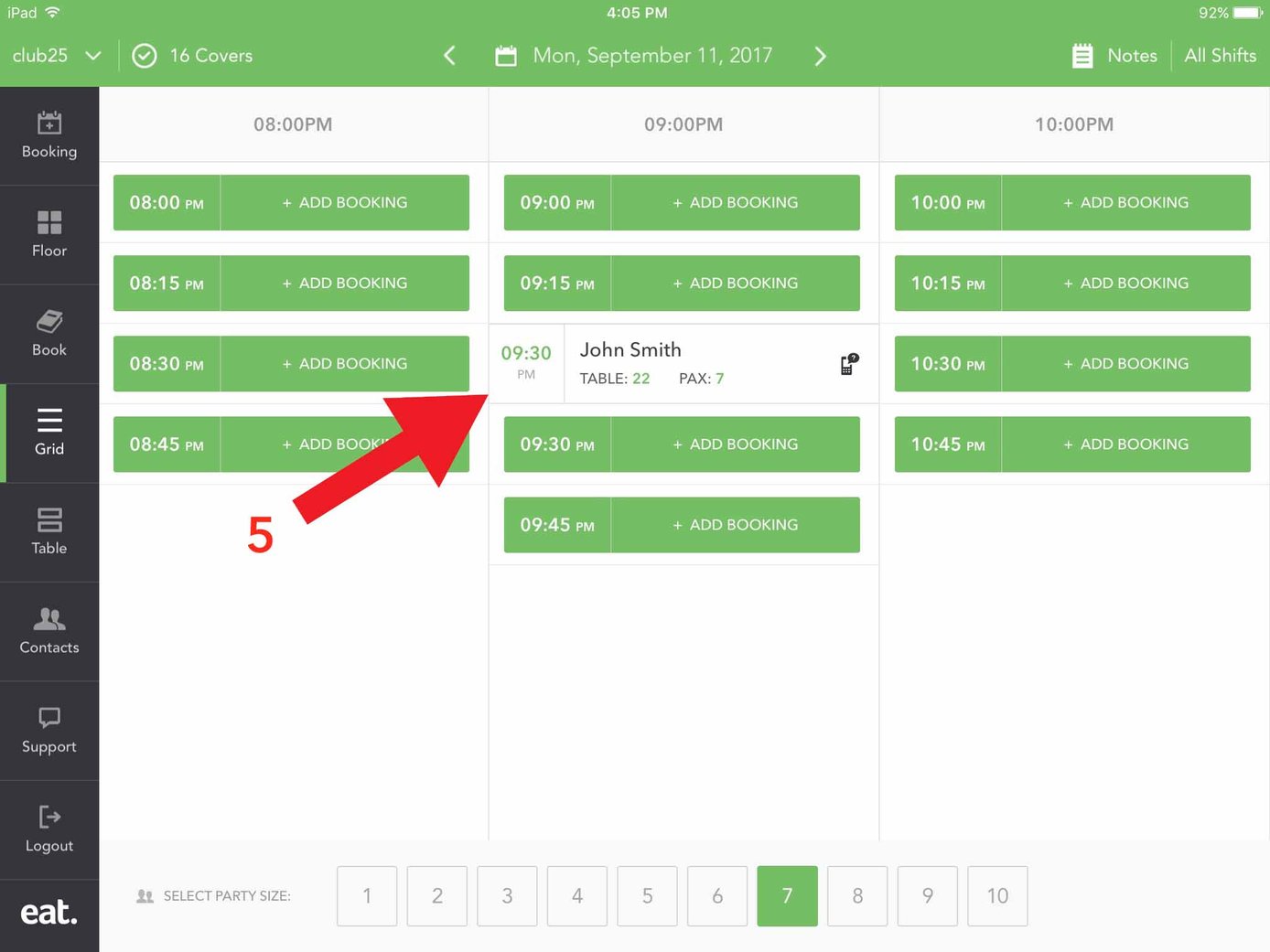Open the All Shifts menu
The image size is (1270, 952).
pyautogui.click(x=1220, y=55)
